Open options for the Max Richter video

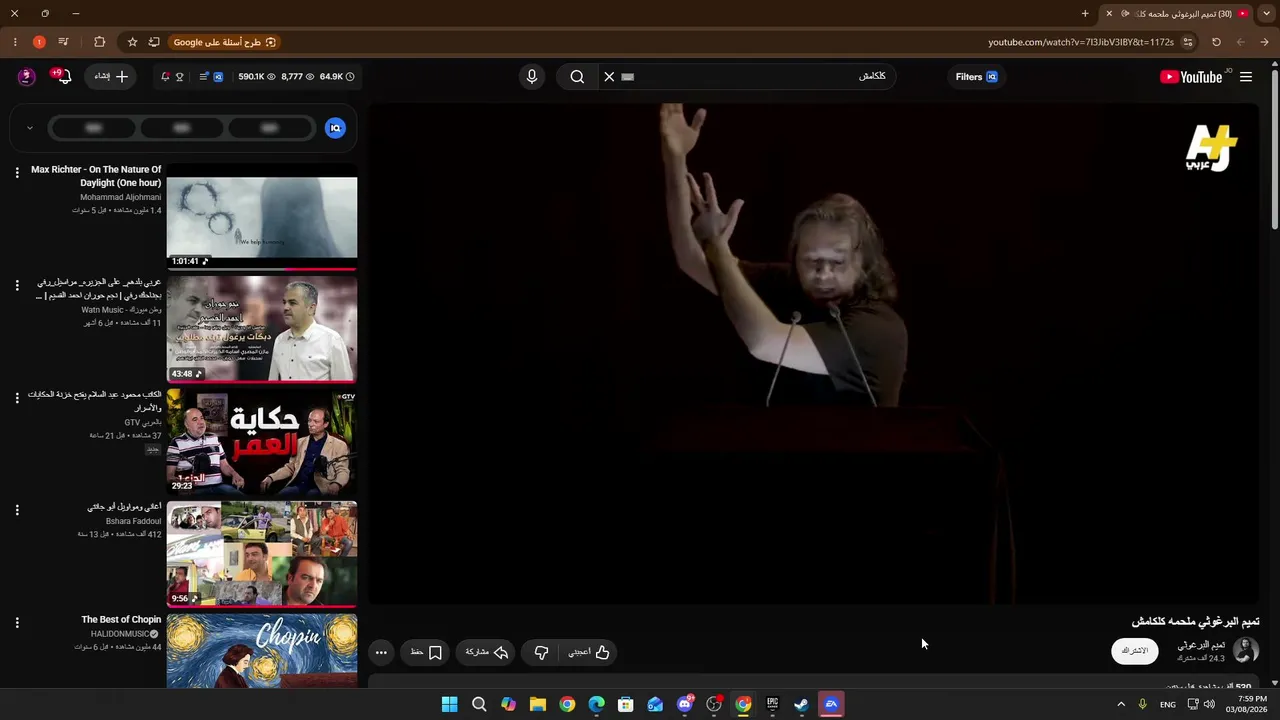coord(17,173)
